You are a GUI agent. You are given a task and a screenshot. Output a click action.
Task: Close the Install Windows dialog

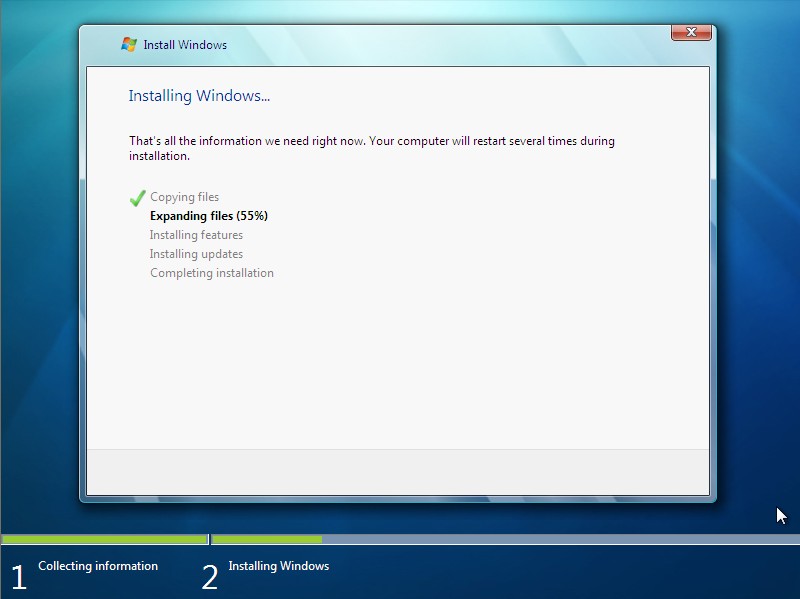[690, 32]
